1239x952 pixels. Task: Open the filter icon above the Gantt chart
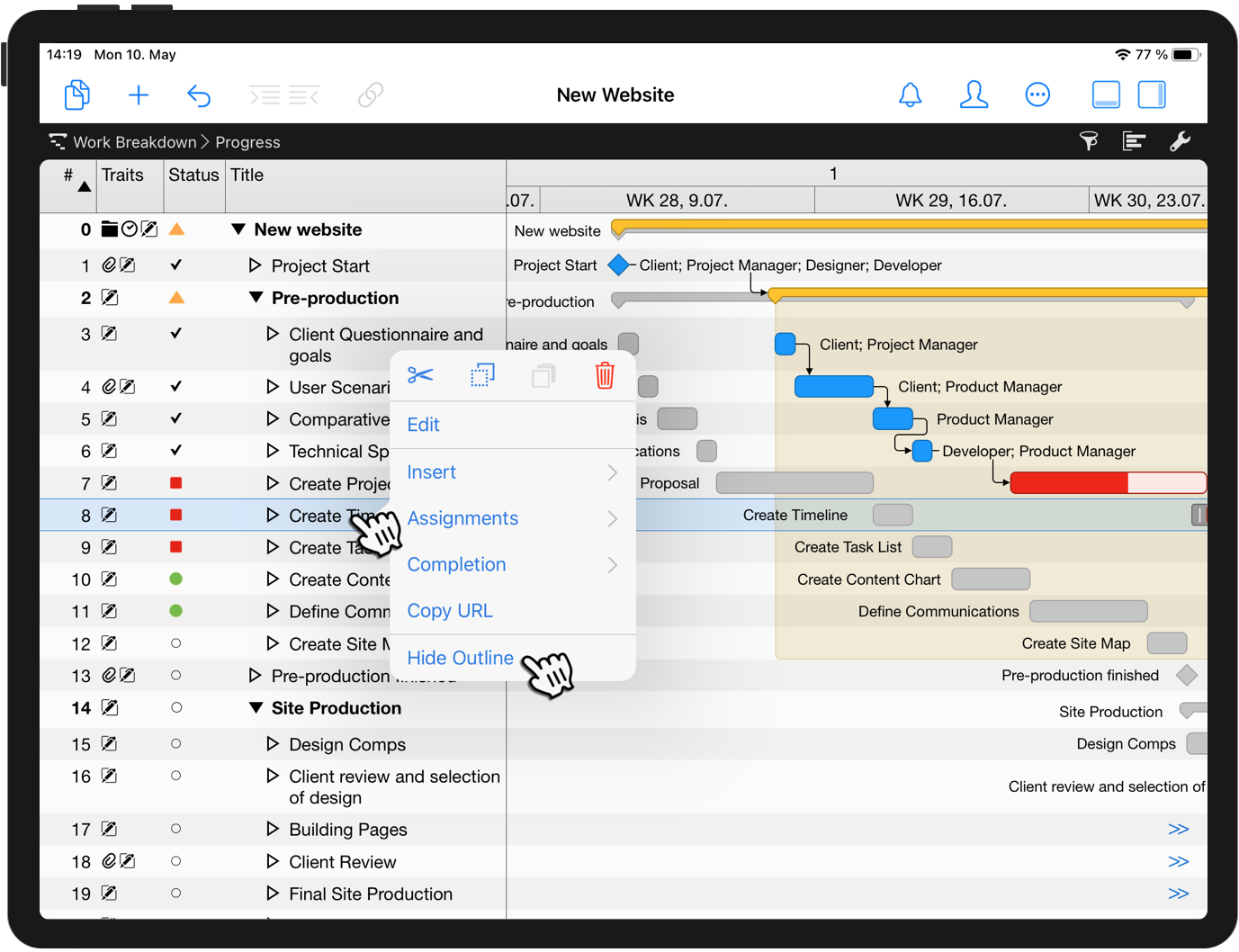pos(1089,141)
